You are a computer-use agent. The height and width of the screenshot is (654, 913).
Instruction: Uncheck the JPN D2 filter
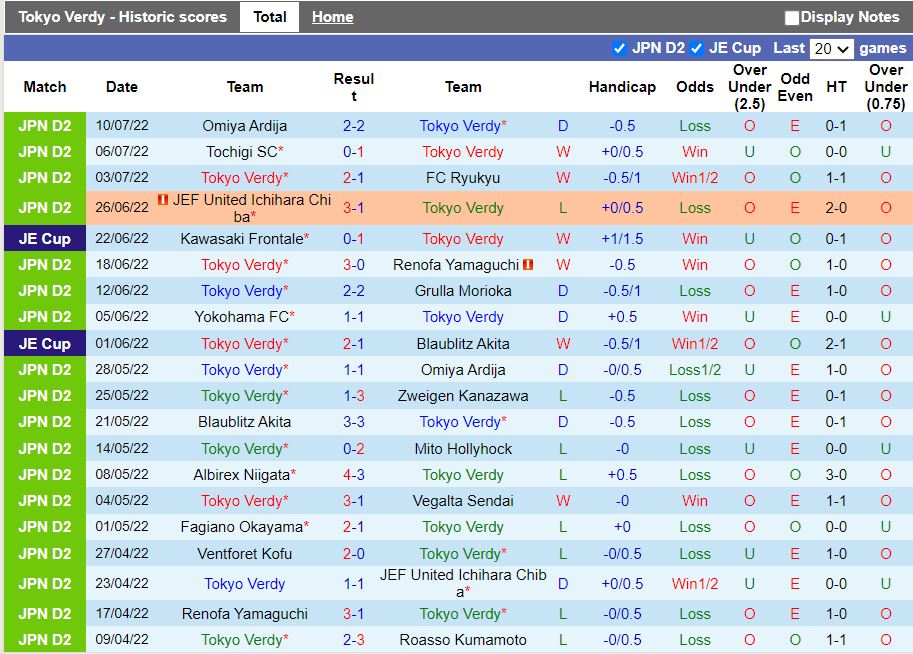click(621, 48)
